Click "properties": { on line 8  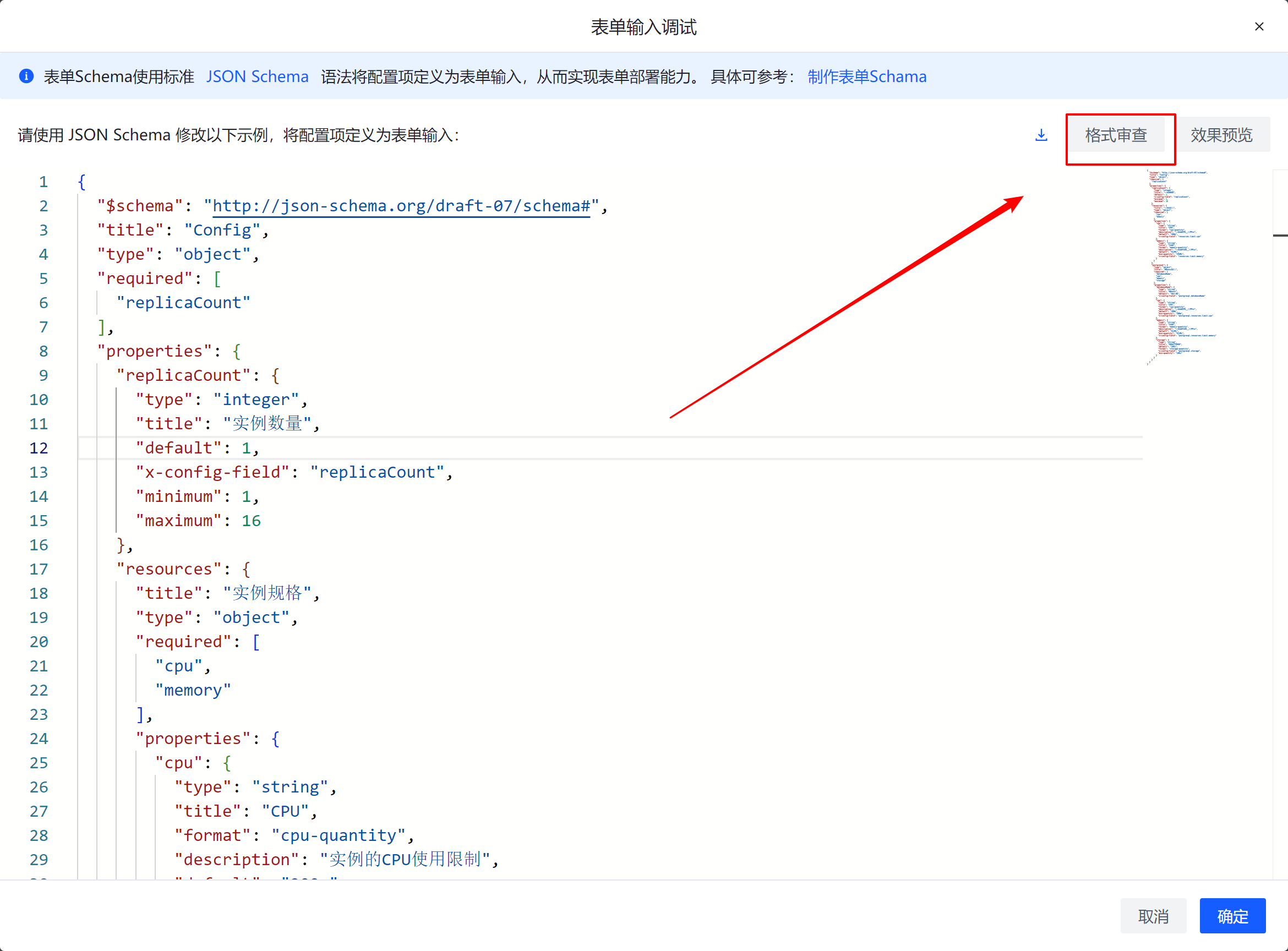click(x=168, y=351)
